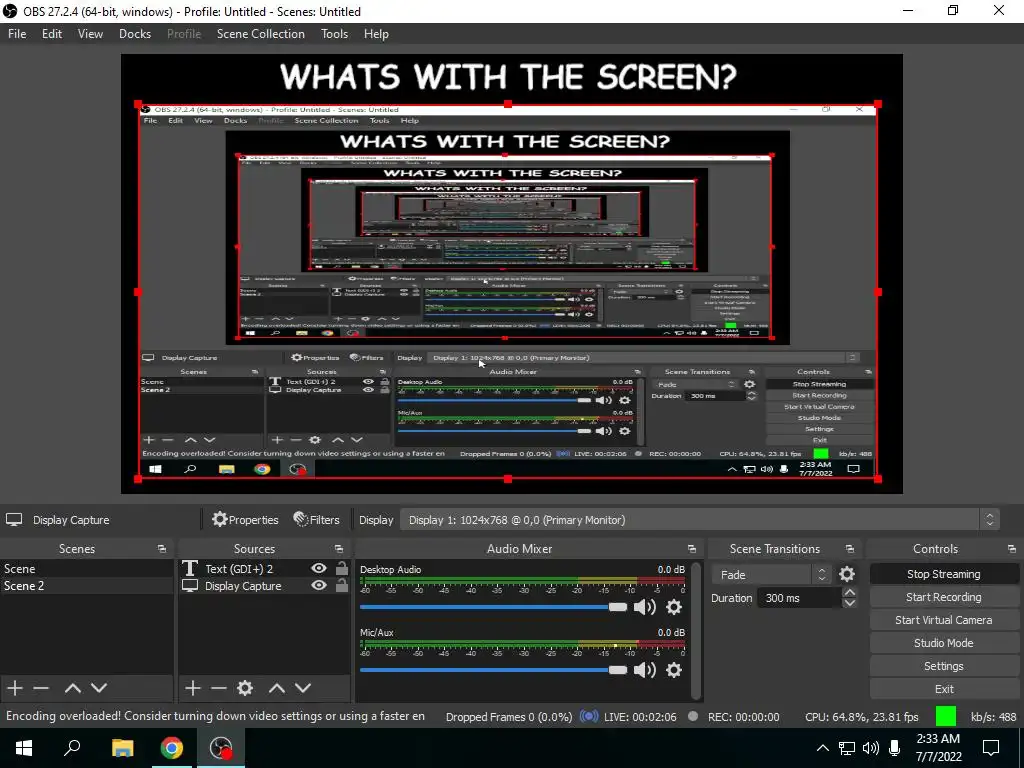Click the Display Capture monitor icon in source toolbar
The width and height of the screenshot is (1024, 768).
pos(14,520)
